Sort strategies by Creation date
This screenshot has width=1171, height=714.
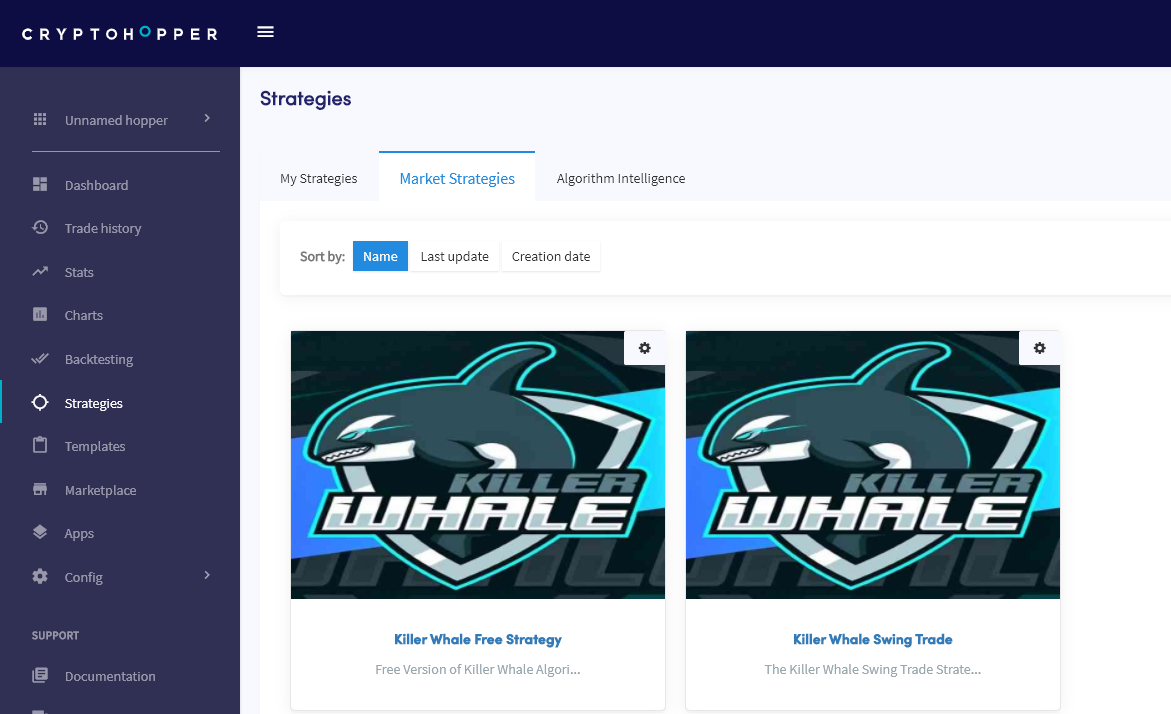coord(551,256)
